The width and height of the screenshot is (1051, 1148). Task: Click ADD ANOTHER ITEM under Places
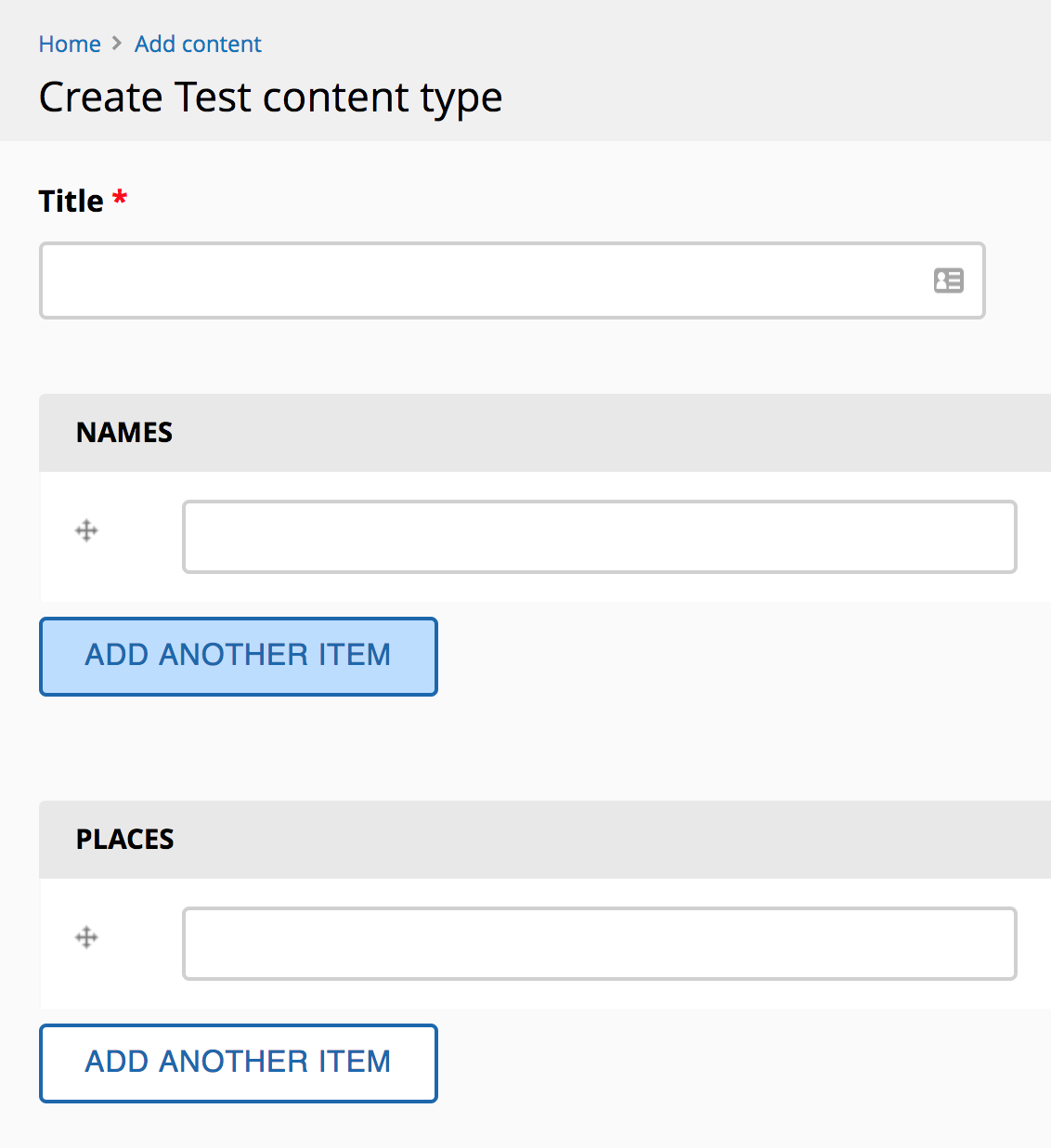238,1063
